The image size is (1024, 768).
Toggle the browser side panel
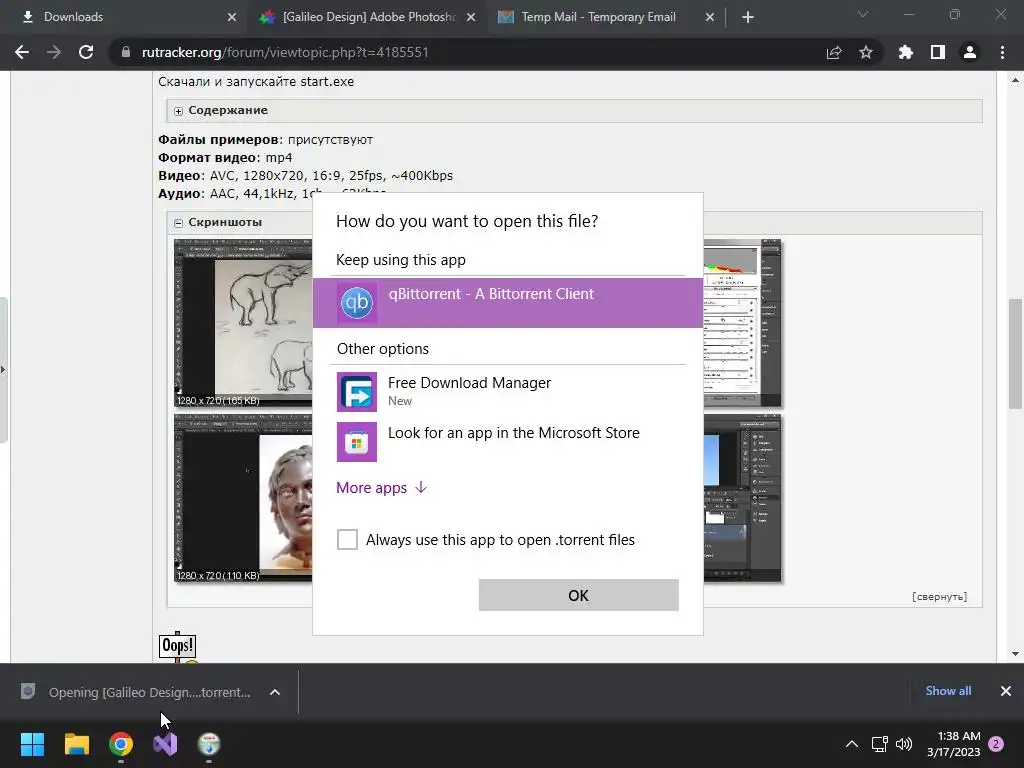click(938, 52)
